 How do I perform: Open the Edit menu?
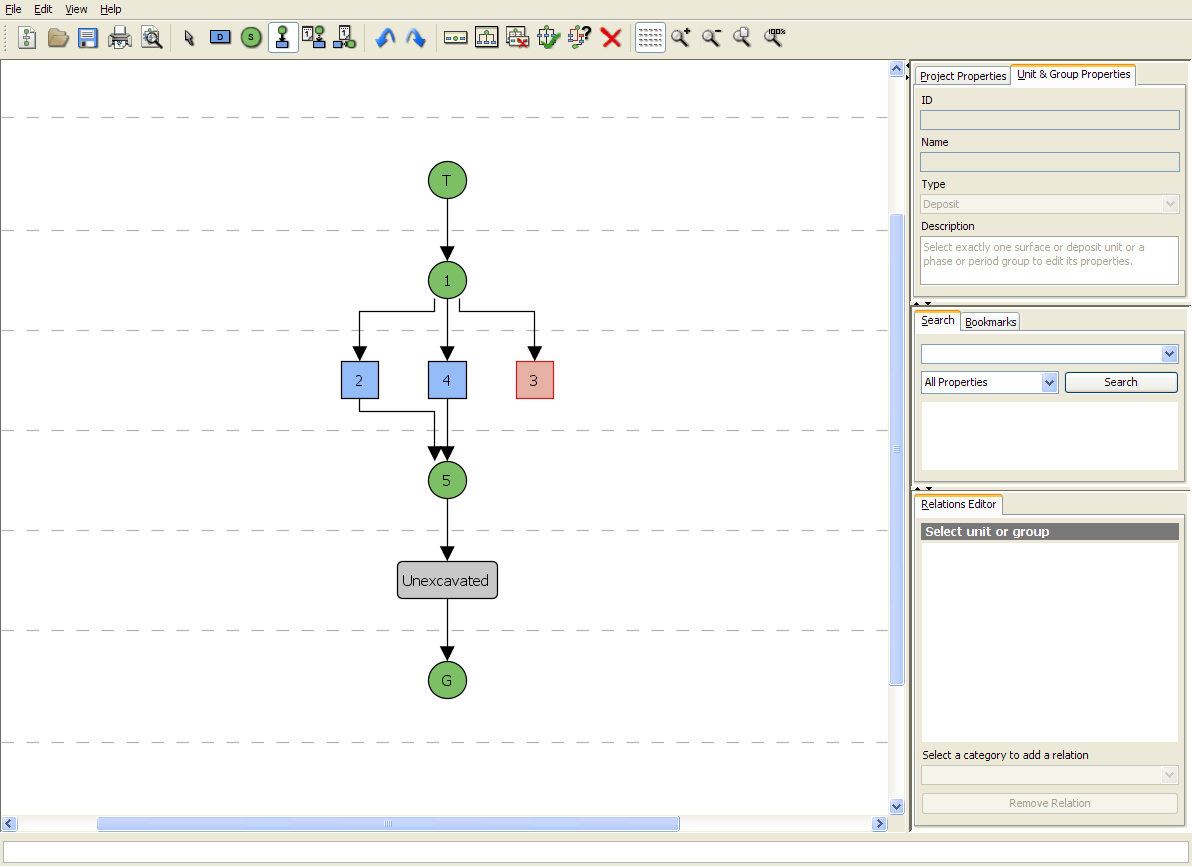tap(43, 9)
